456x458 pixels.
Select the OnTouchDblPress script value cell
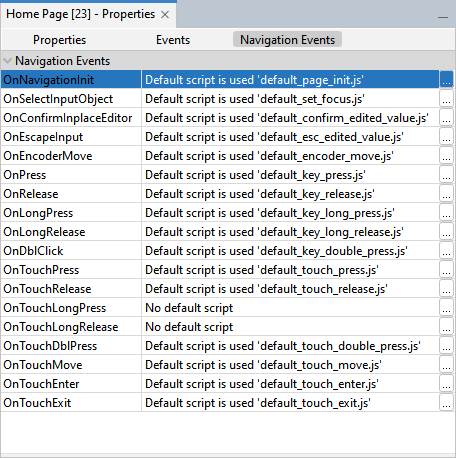click(290, 346)
